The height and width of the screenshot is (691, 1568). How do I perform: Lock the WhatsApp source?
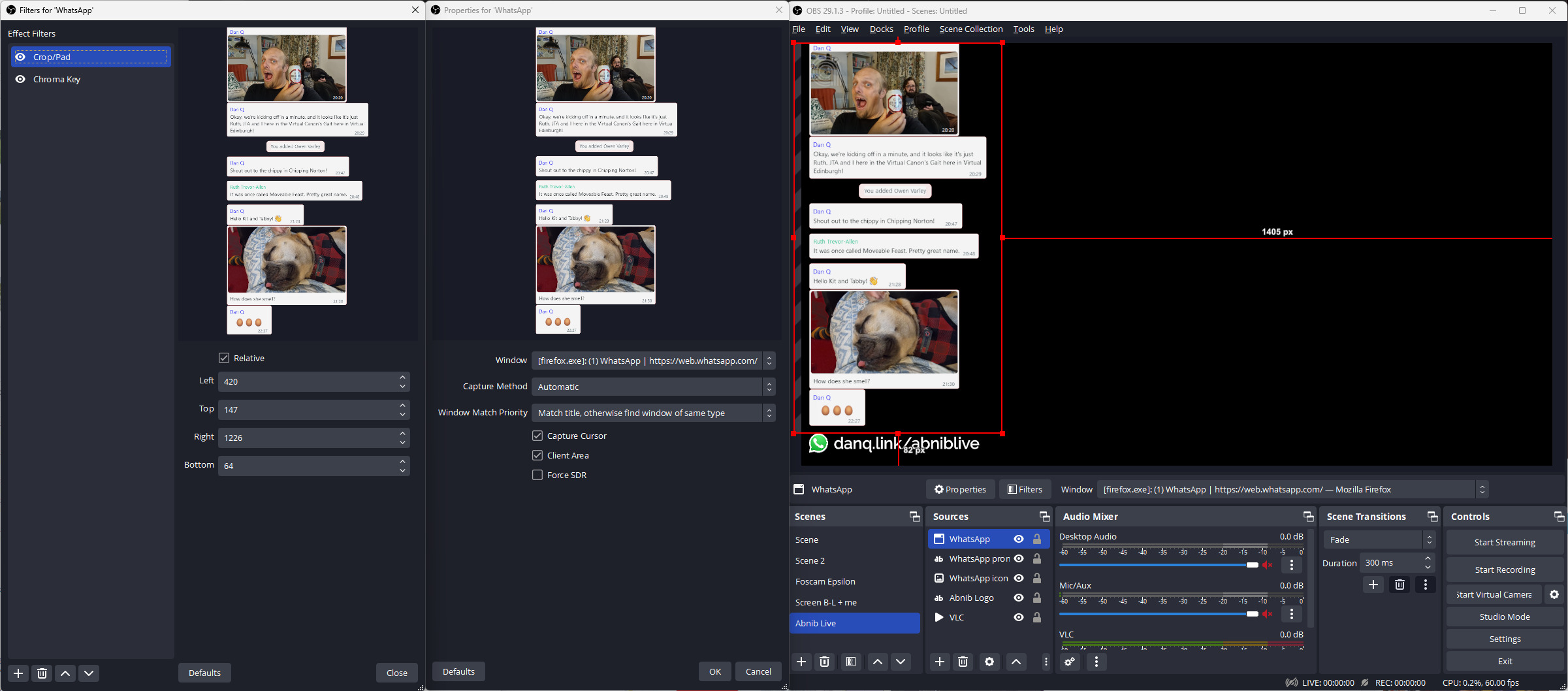(x=1036, y=539)
